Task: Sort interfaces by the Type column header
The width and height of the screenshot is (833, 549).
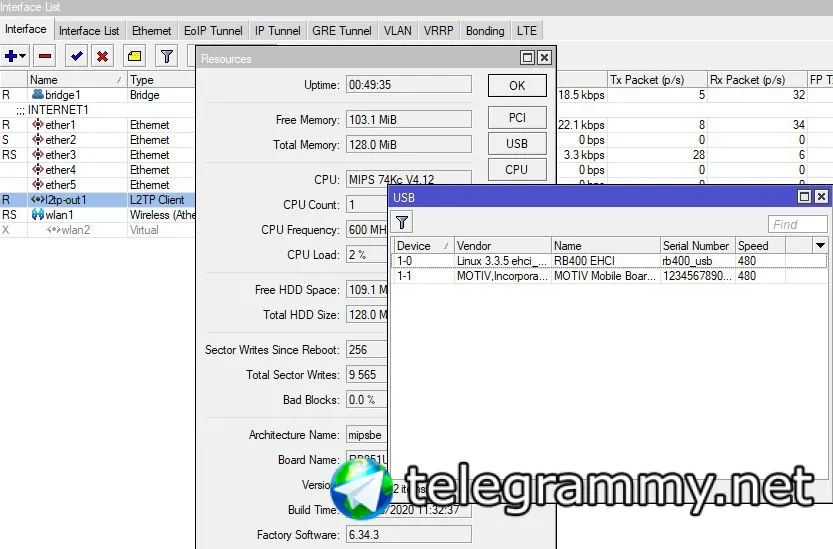Action: (162, 80)
